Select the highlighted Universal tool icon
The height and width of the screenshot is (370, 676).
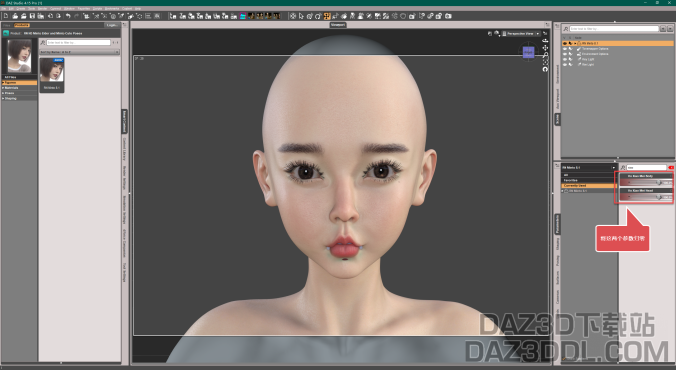[327, 16]
